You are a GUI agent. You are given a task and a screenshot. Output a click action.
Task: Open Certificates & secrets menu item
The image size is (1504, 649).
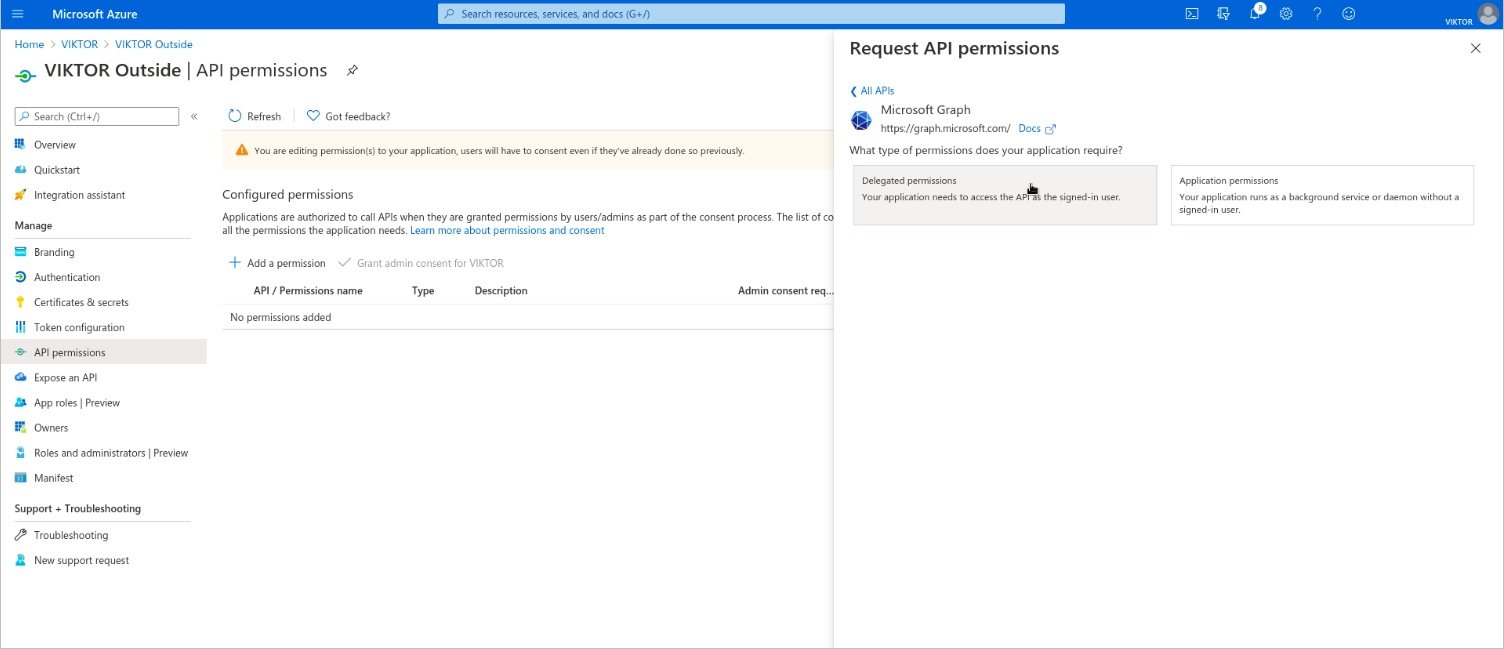pyautogui.click(x=81, y=302)
